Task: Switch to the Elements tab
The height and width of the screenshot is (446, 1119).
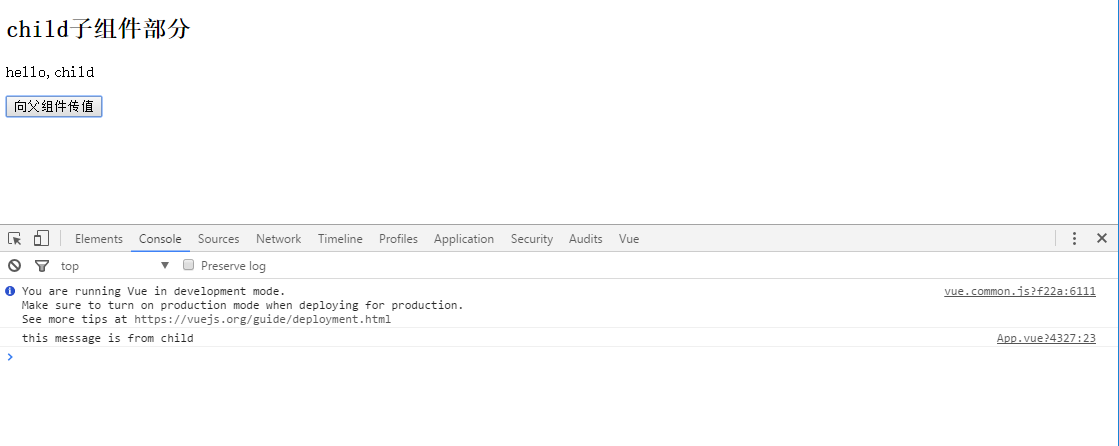Action: [x=99, y=239]
